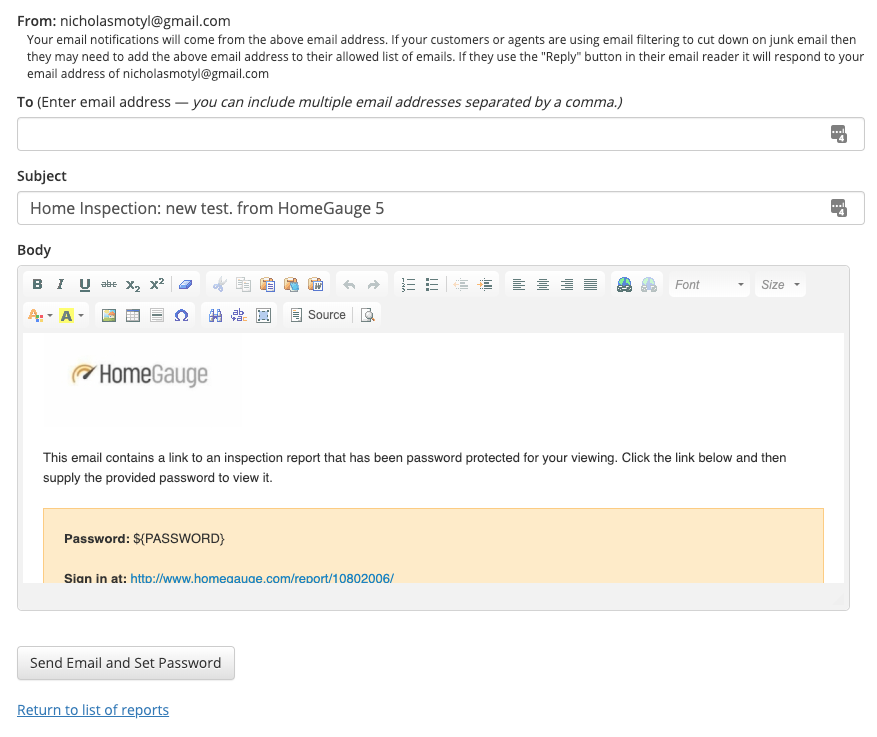877x737 pixels.
Task: Toggle italic text formatting
Action: [x=61, y=285]
